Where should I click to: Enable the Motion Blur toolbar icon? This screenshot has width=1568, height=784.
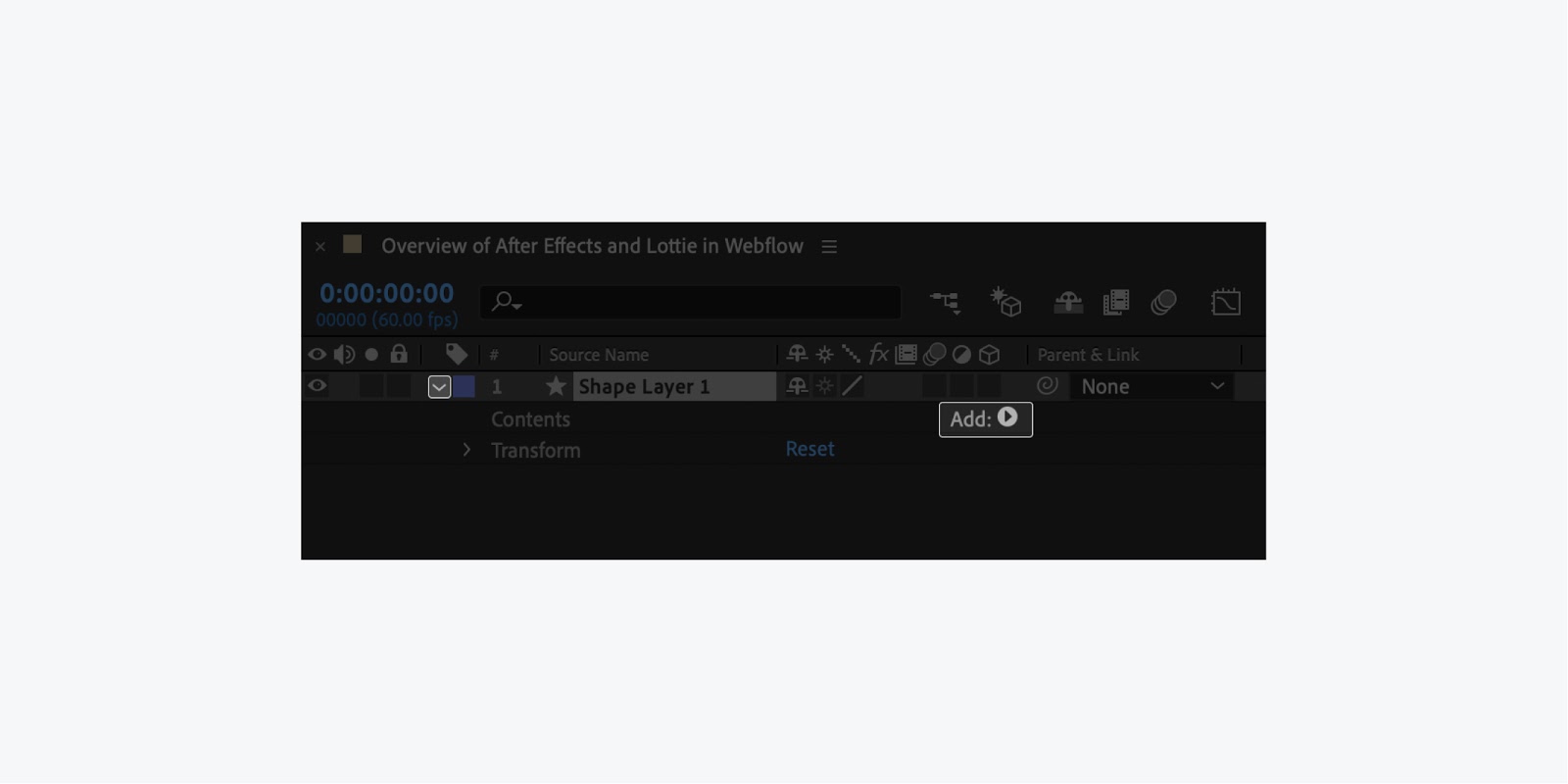[1163, 303]
